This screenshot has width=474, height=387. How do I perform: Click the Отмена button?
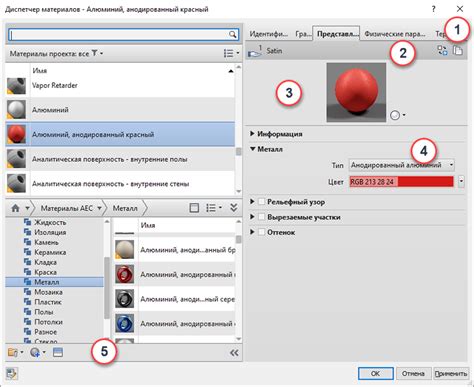pyautogui.click(x=413, y=374)
